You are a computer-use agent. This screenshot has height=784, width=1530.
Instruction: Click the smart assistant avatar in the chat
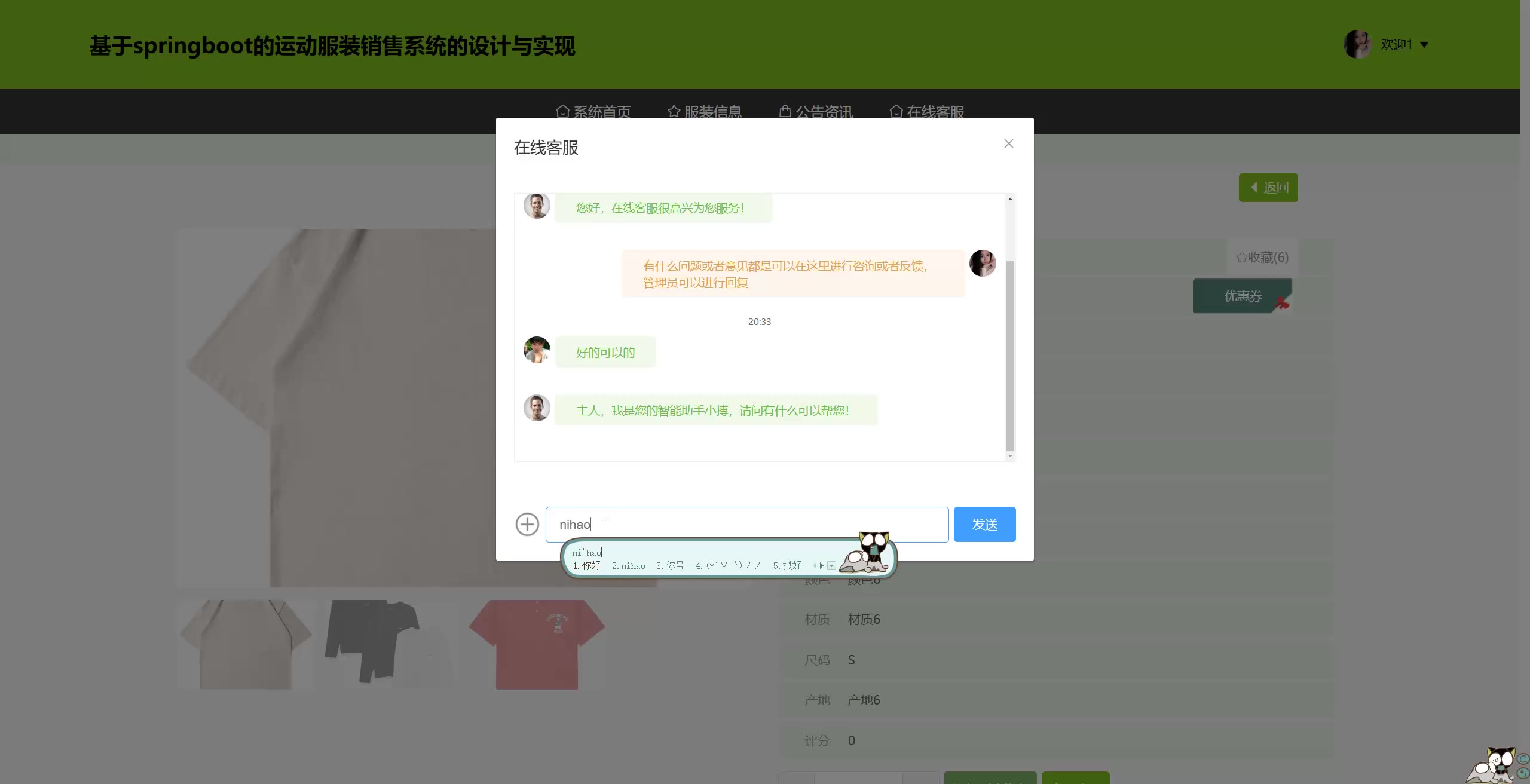coord(537,408)
